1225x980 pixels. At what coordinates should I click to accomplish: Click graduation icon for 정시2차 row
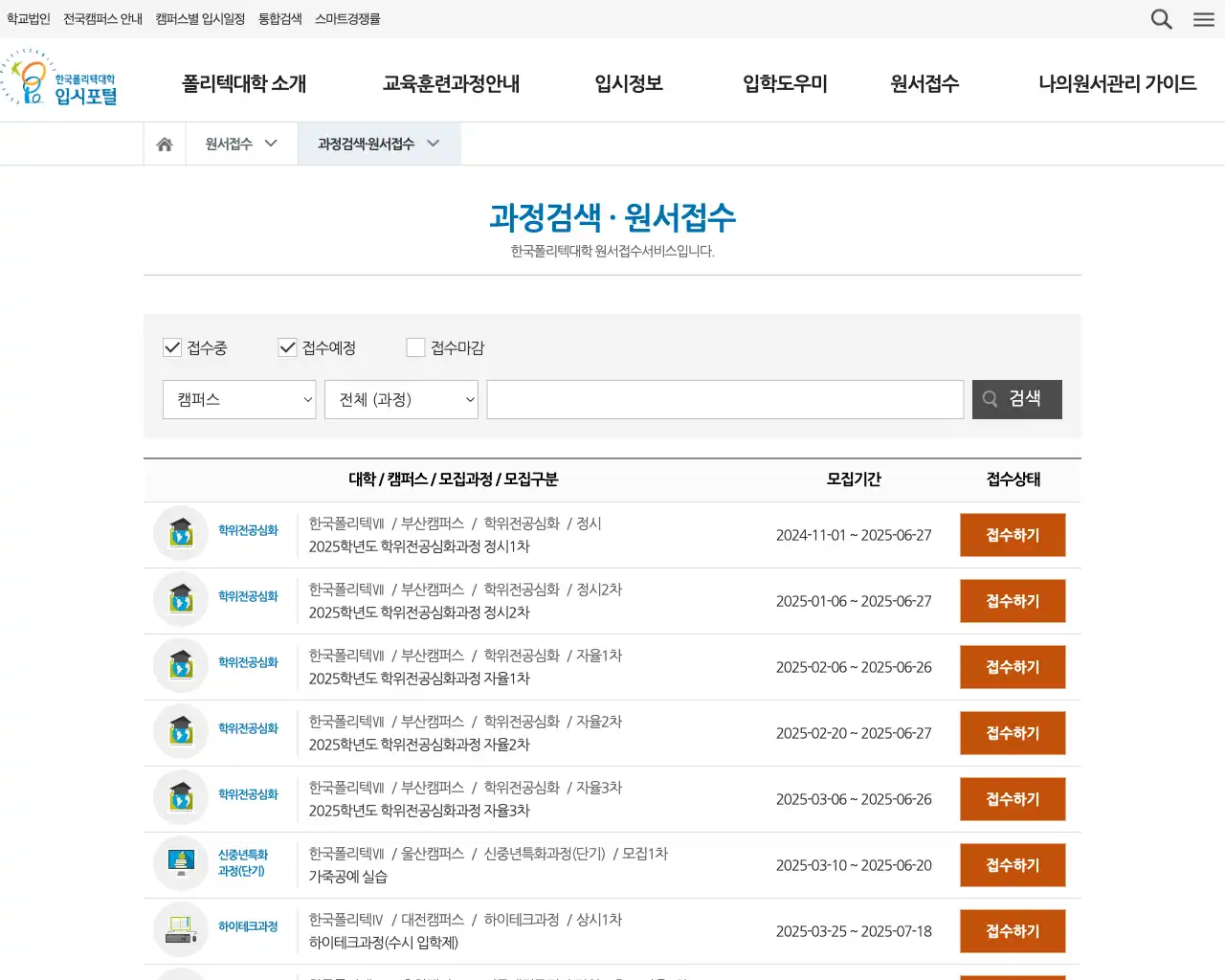pyautogui.click(x=181, y=599)
